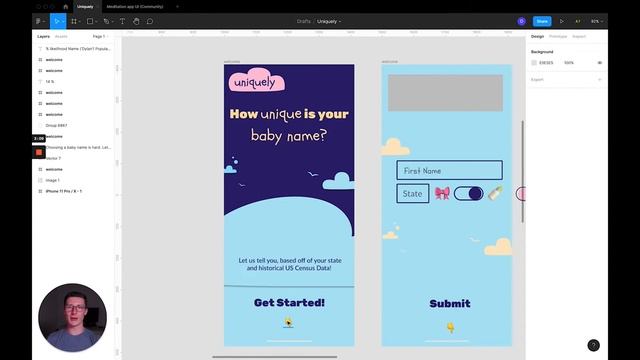Open the Page 1 pages dropdown
The height and width of the screenshot is (360, 640).
[100, 36]
